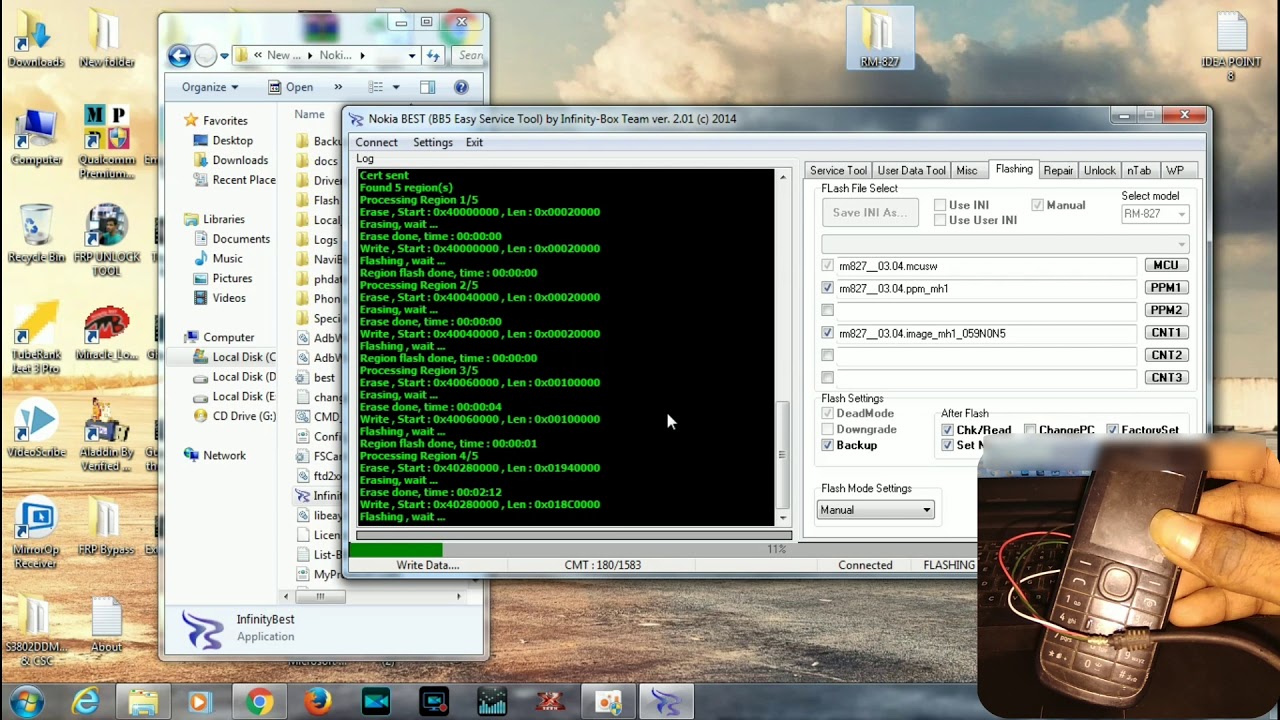Open Google Chrome from the taskbar
The width and height of the screenshot is (1280, 720).
coord(259,703)
